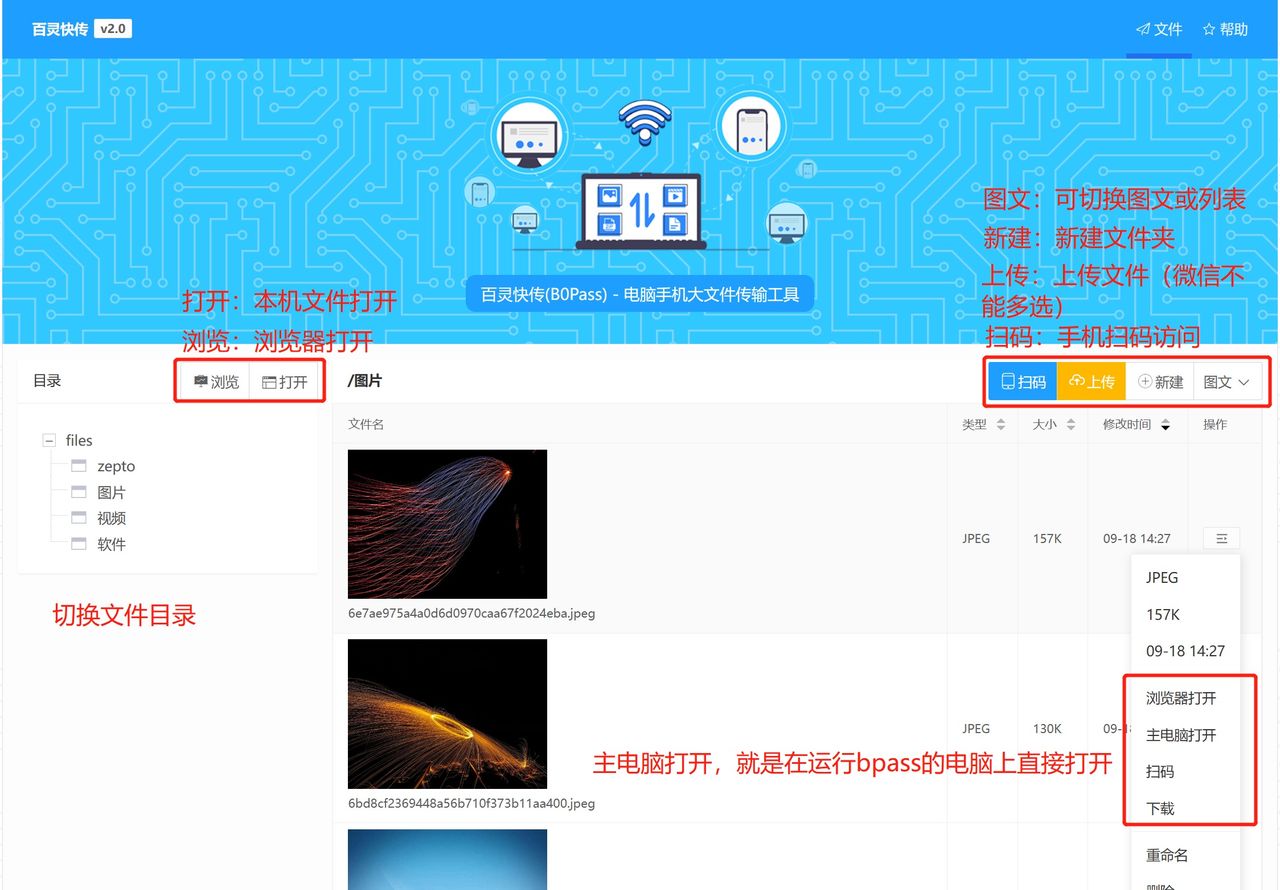Click the 打开 local-open button in directory panel

coord(284,382)
